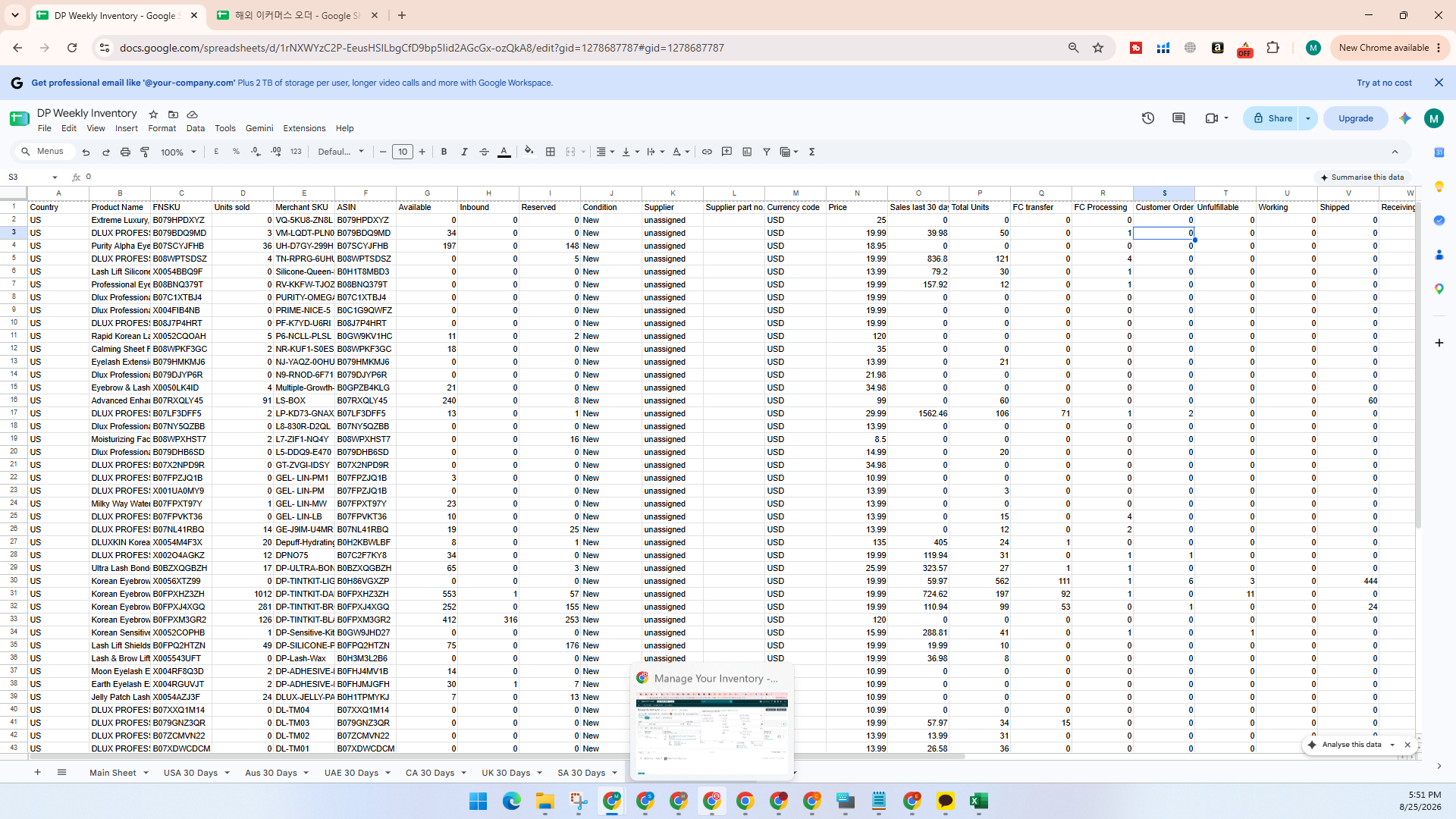The width and height of the screenshot is (1456, 819).
Task: Open the horizontal align dropdown
Action: click(604, 152)
